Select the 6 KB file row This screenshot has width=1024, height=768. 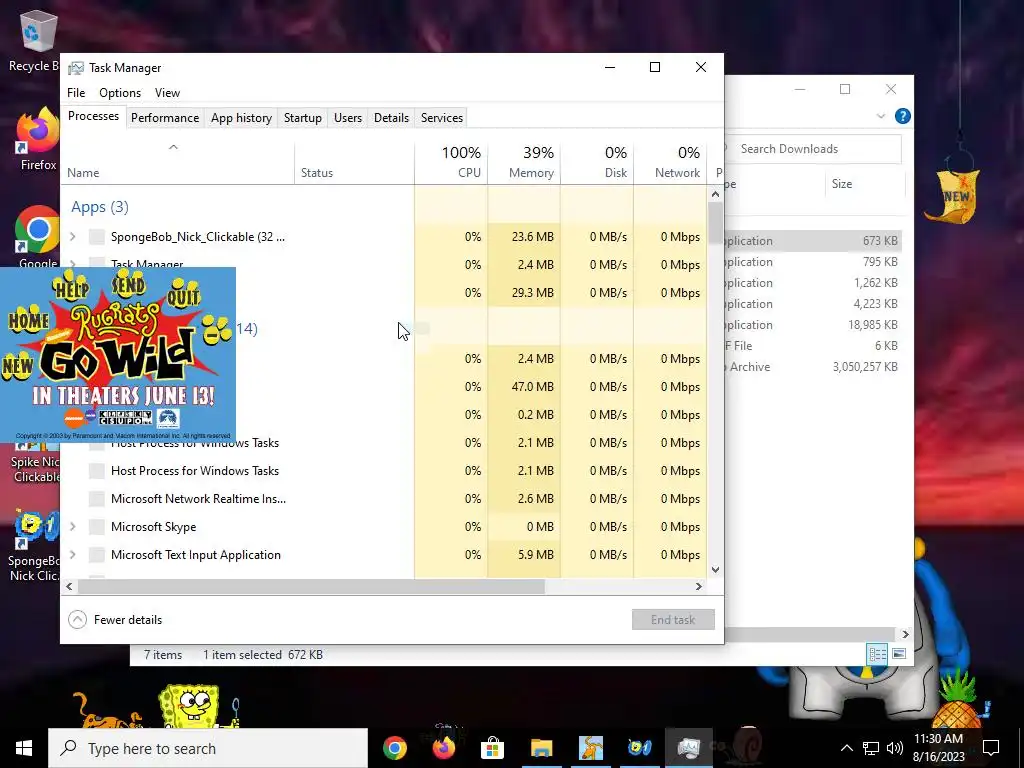814,345
